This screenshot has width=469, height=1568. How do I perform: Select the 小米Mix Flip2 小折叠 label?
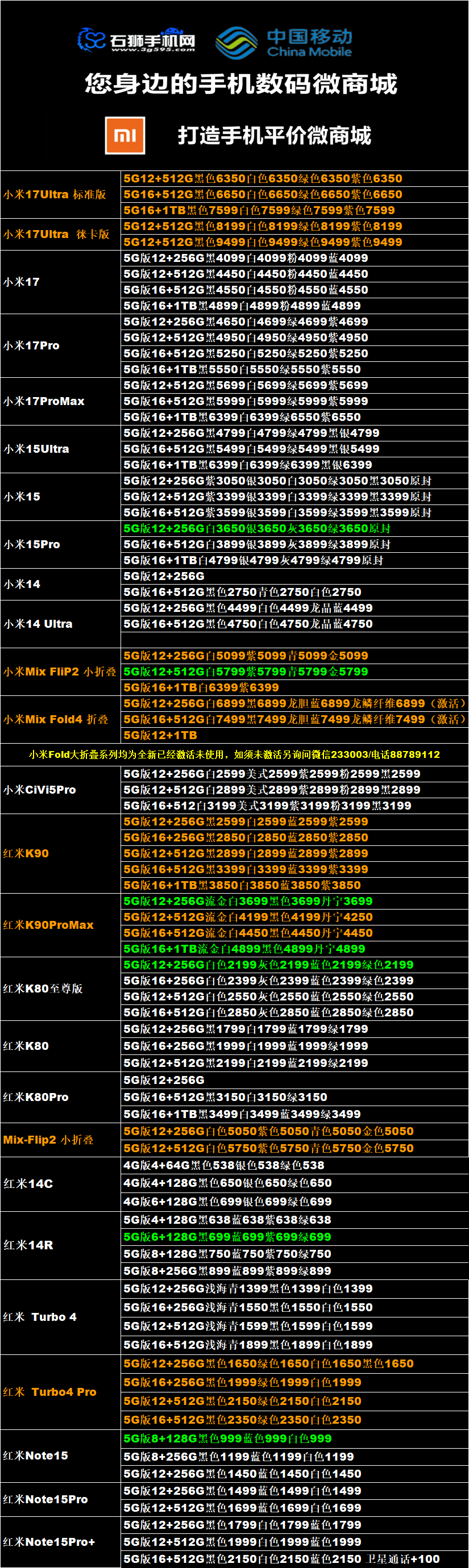[59, 672]
